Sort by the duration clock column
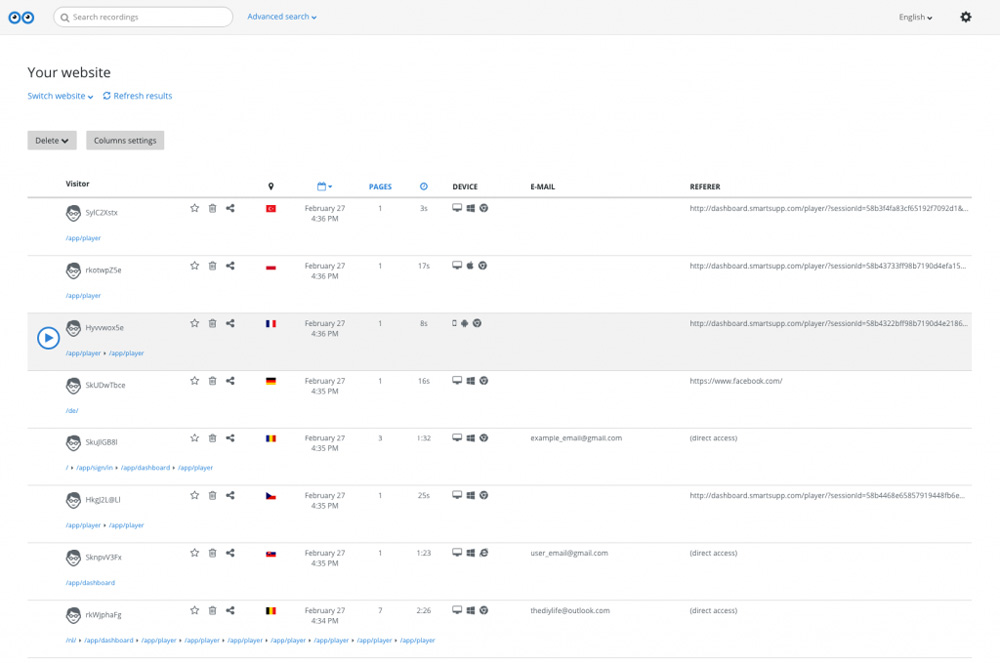 (423, 187)
